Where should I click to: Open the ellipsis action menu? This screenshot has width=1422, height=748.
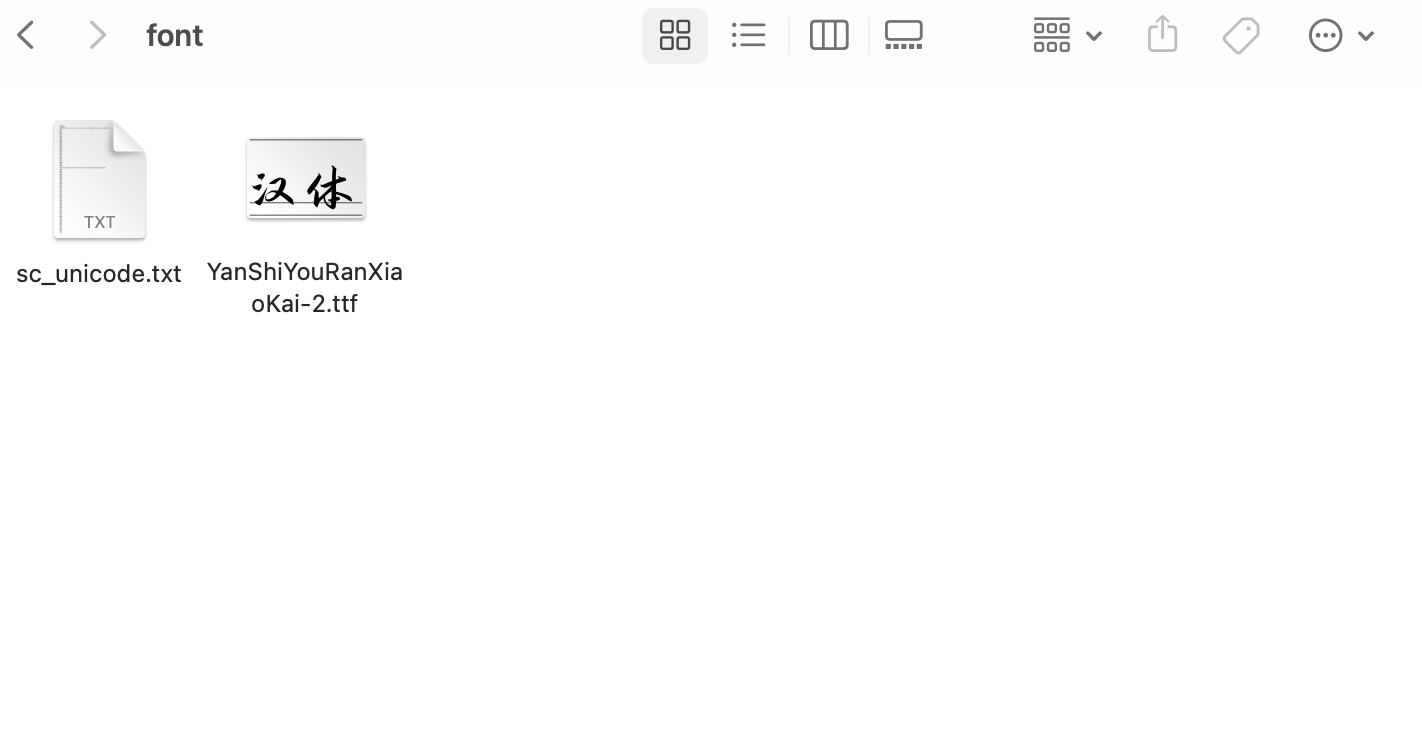click(1325, 36)
